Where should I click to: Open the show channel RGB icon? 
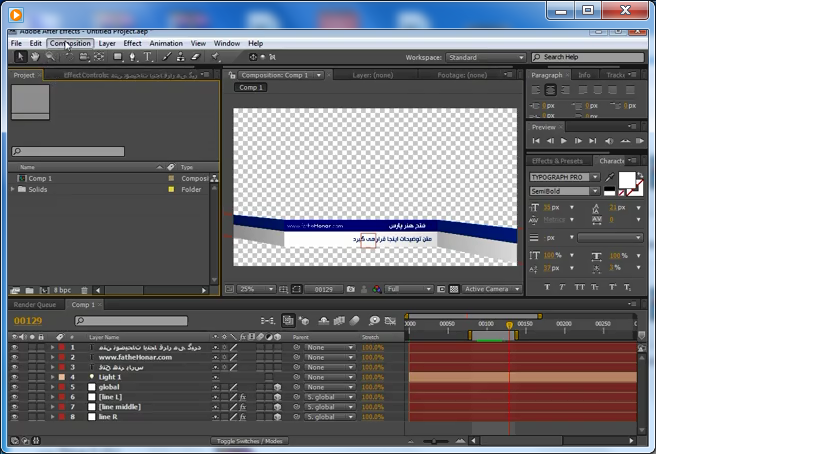click(377, 289)
